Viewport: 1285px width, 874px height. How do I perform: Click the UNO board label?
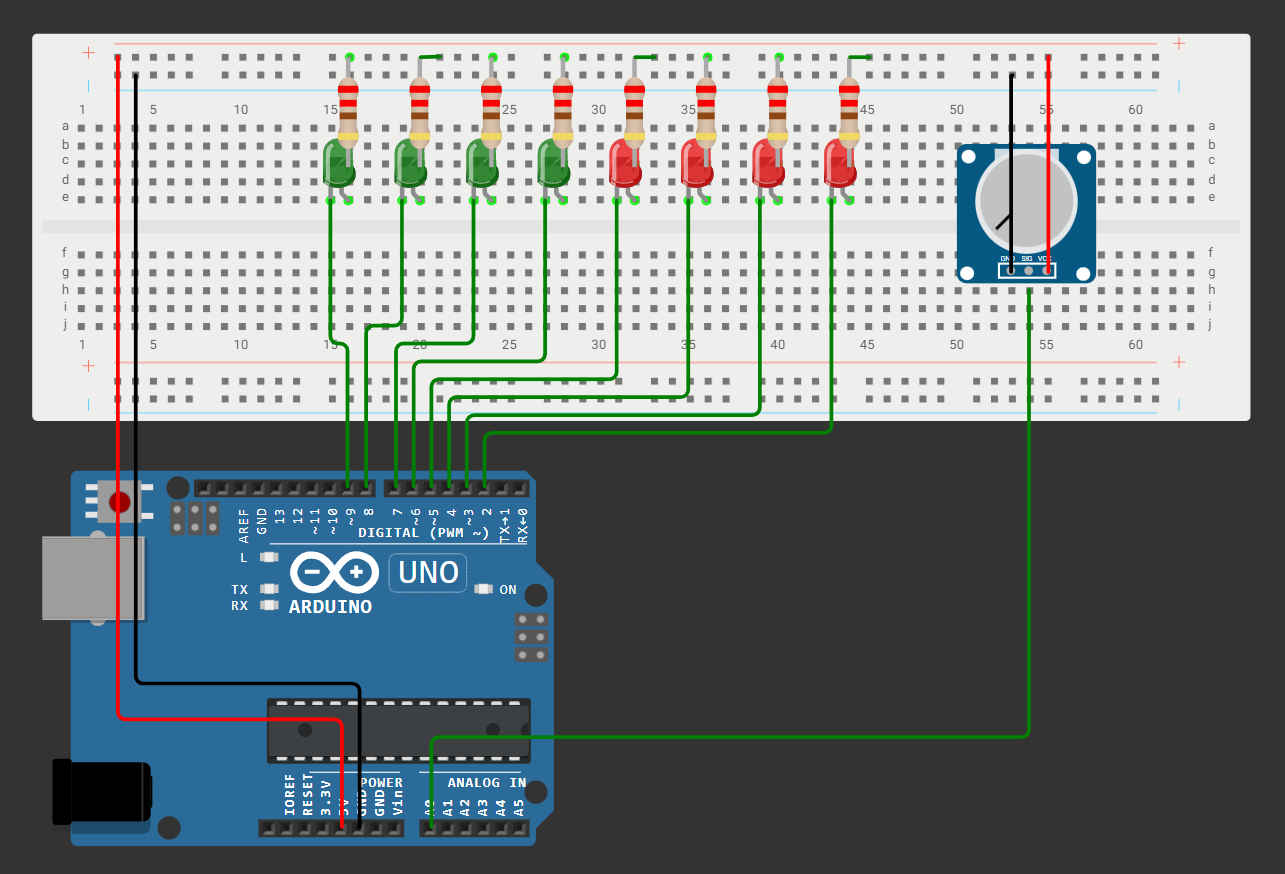coord(428,573)
